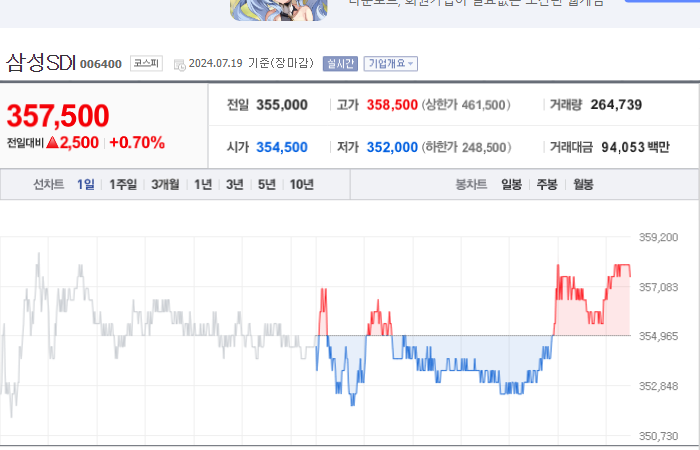Click the 봉차트 label
Image resolution: width=700 pixels, height=450 pixels.
pyautogui.click(x=471, y=184)
